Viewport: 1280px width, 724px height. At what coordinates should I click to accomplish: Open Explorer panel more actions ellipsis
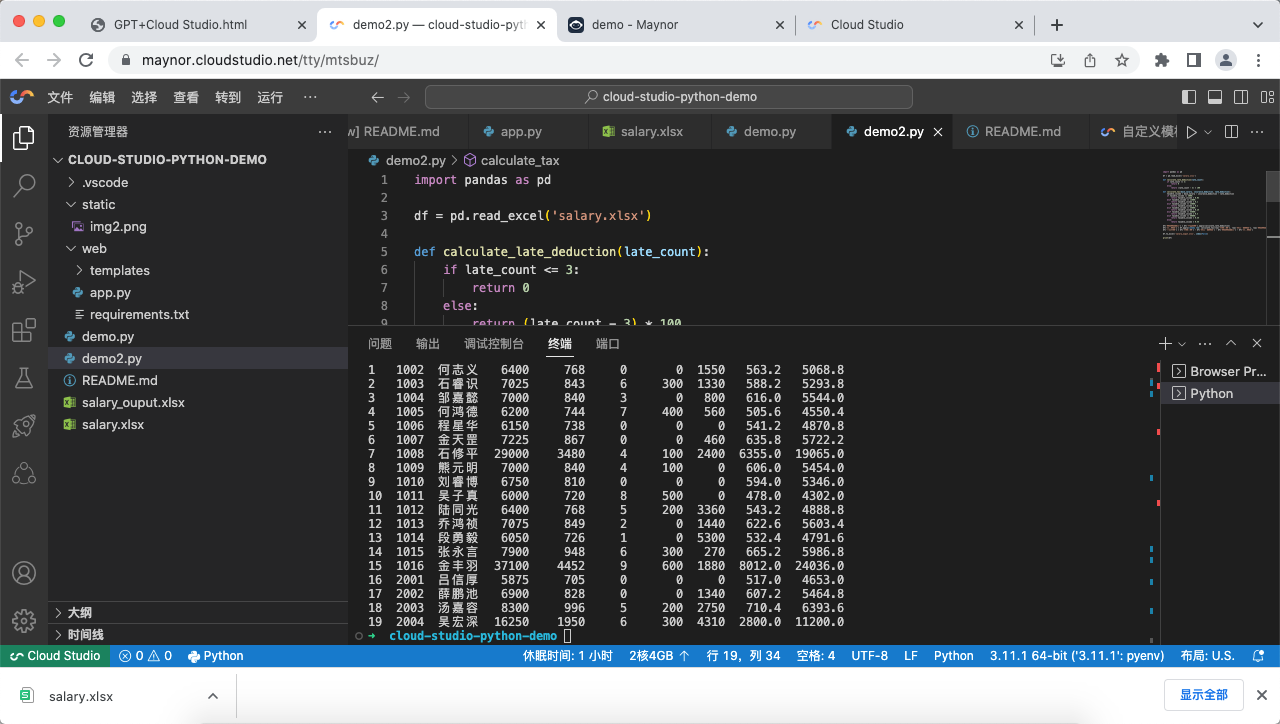click(325, 131)
